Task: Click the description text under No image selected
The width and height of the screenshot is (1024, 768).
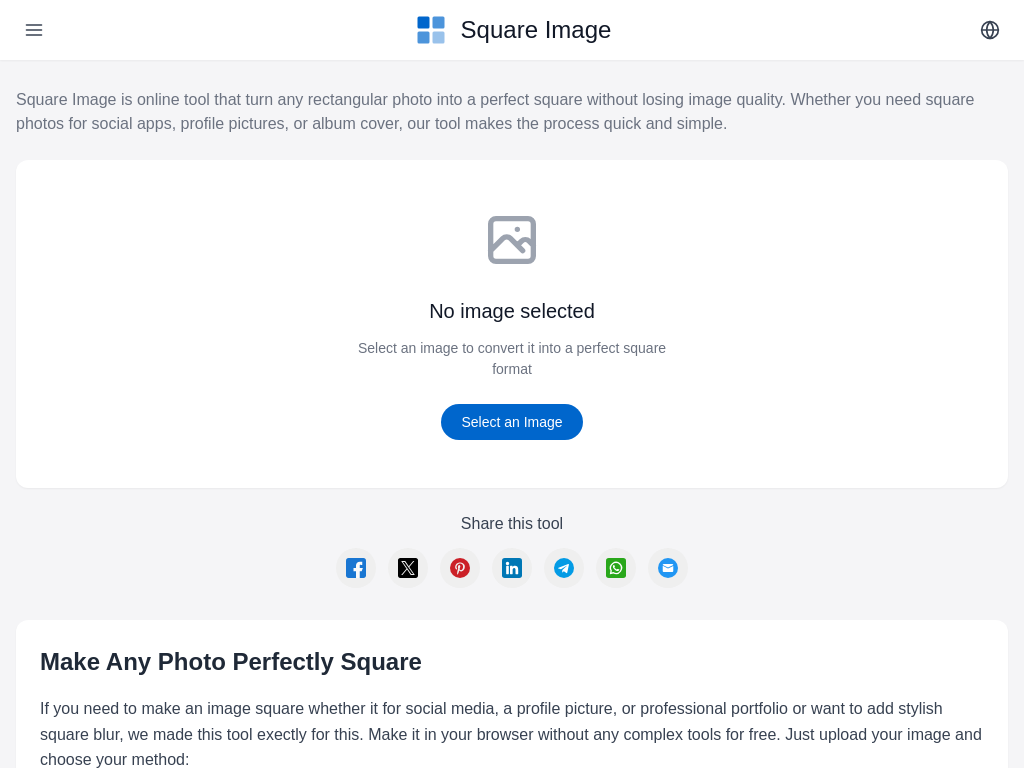Action: tap(512, 358)
